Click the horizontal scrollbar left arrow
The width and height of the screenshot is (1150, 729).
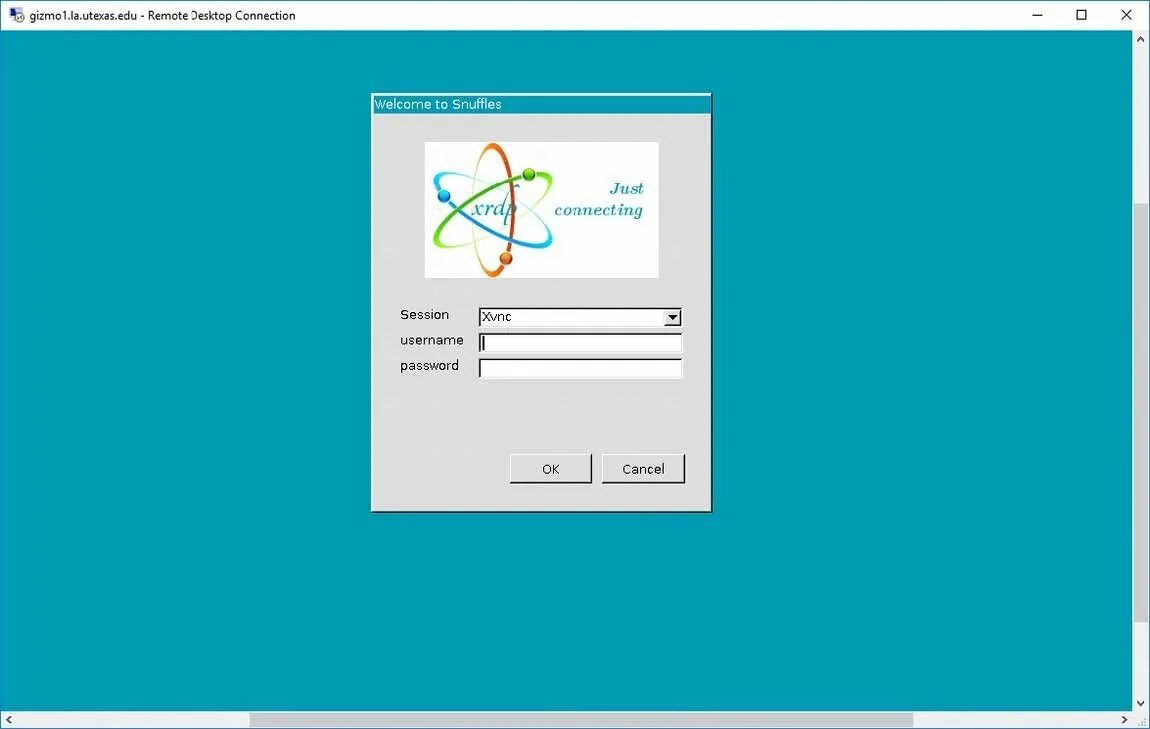(8, 719)
